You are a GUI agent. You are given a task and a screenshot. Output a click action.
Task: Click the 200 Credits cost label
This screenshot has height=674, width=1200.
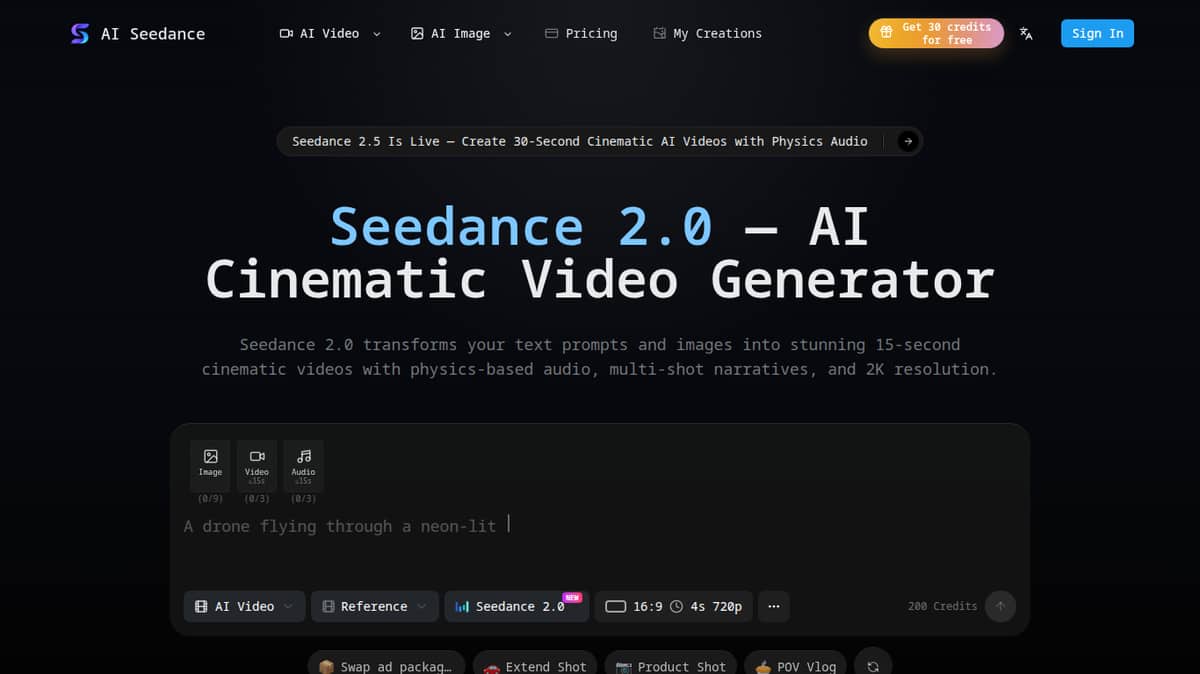(x=942, y=606)
